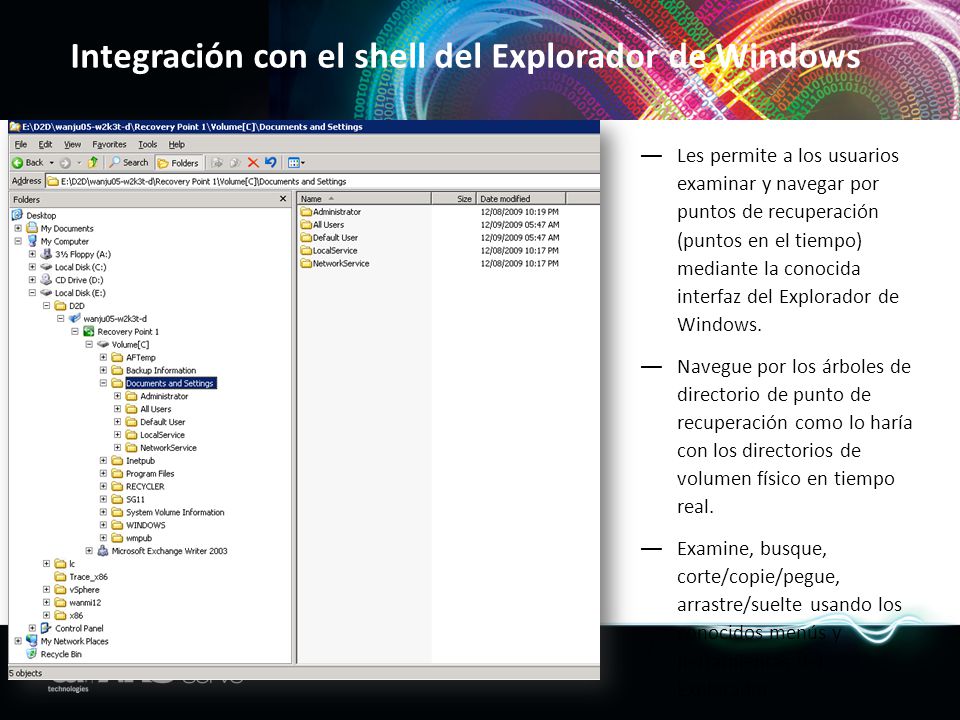960x720 pixels.
Task: Collapse My Computer node
Action: click(18, 241)
